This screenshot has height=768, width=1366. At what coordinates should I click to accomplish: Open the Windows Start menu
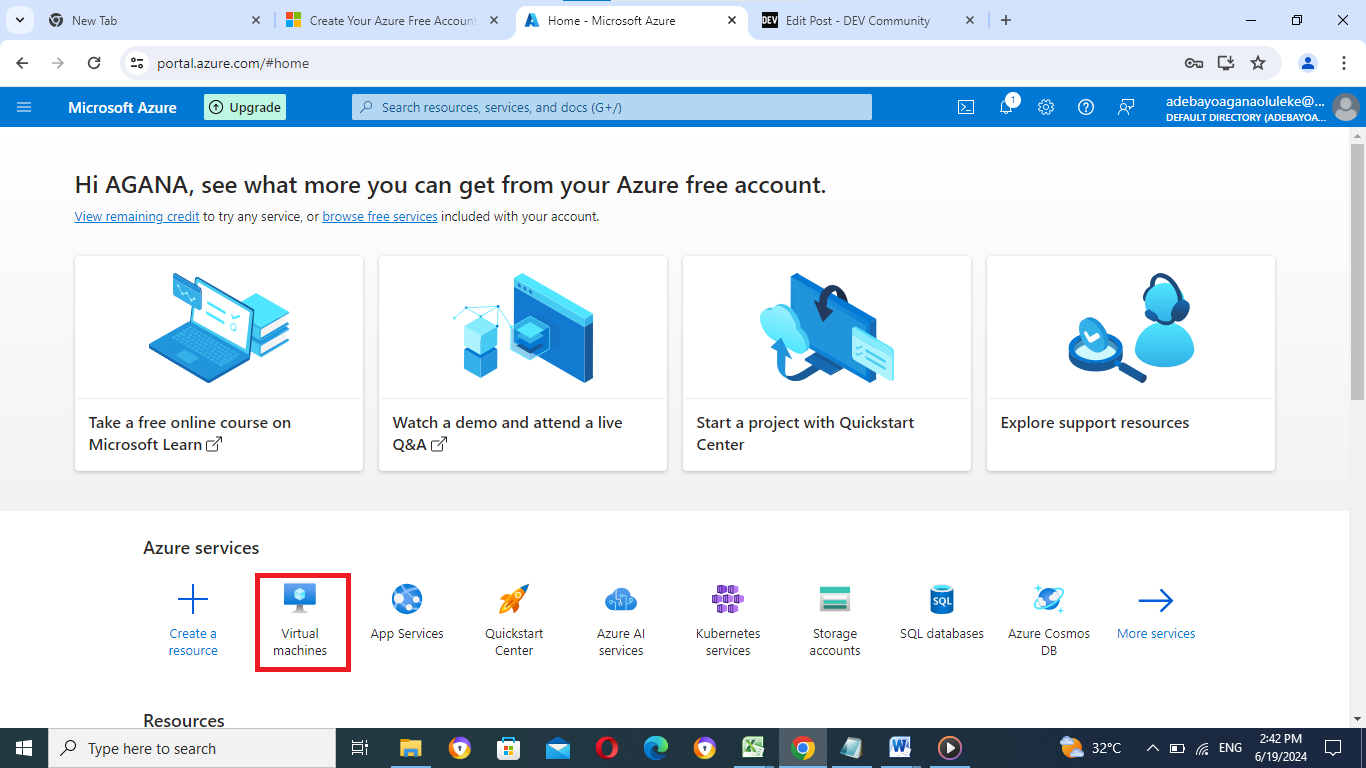(24, 748)
